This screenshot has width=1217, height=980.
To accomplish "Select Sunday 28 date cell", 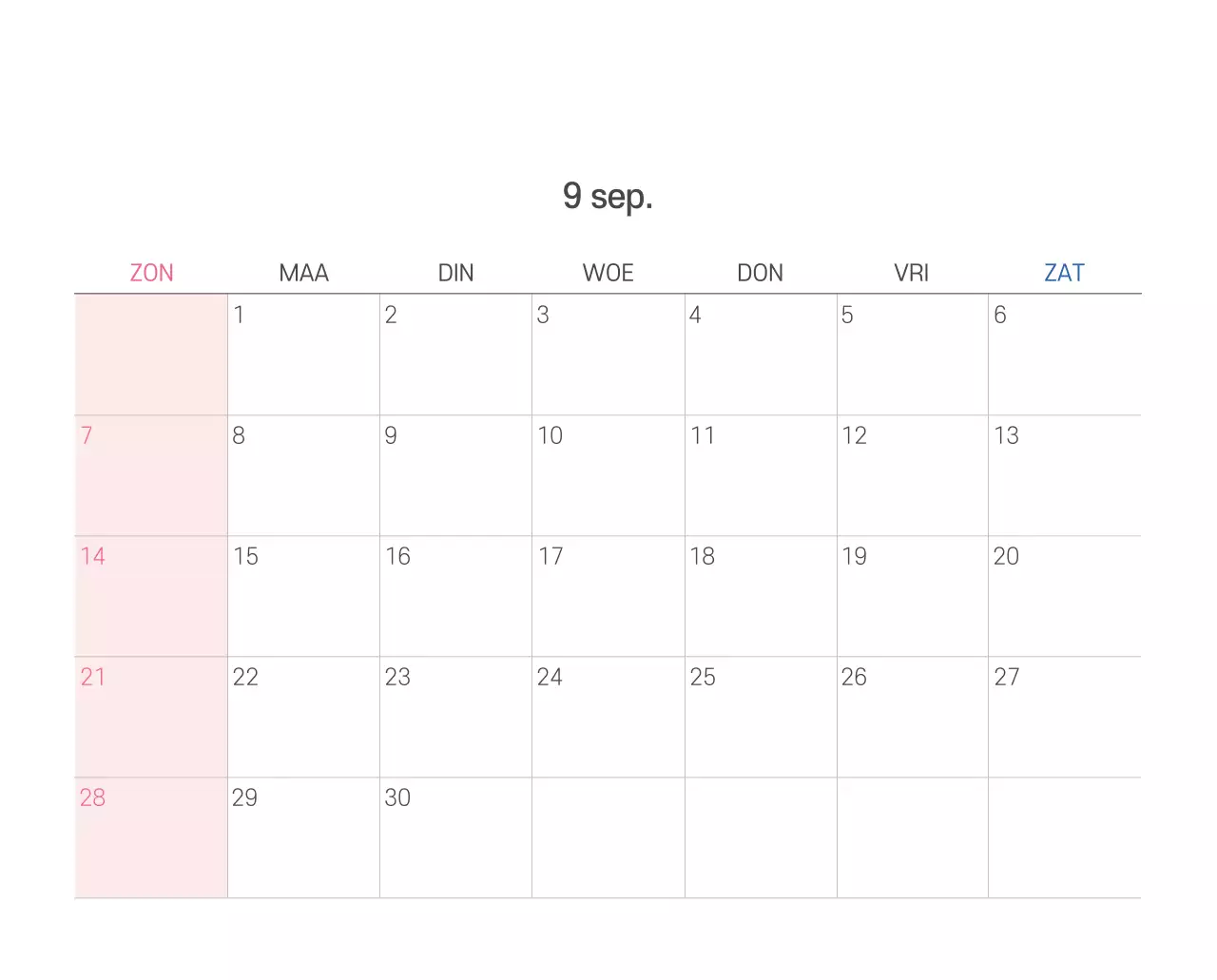I will pos(151,837).
